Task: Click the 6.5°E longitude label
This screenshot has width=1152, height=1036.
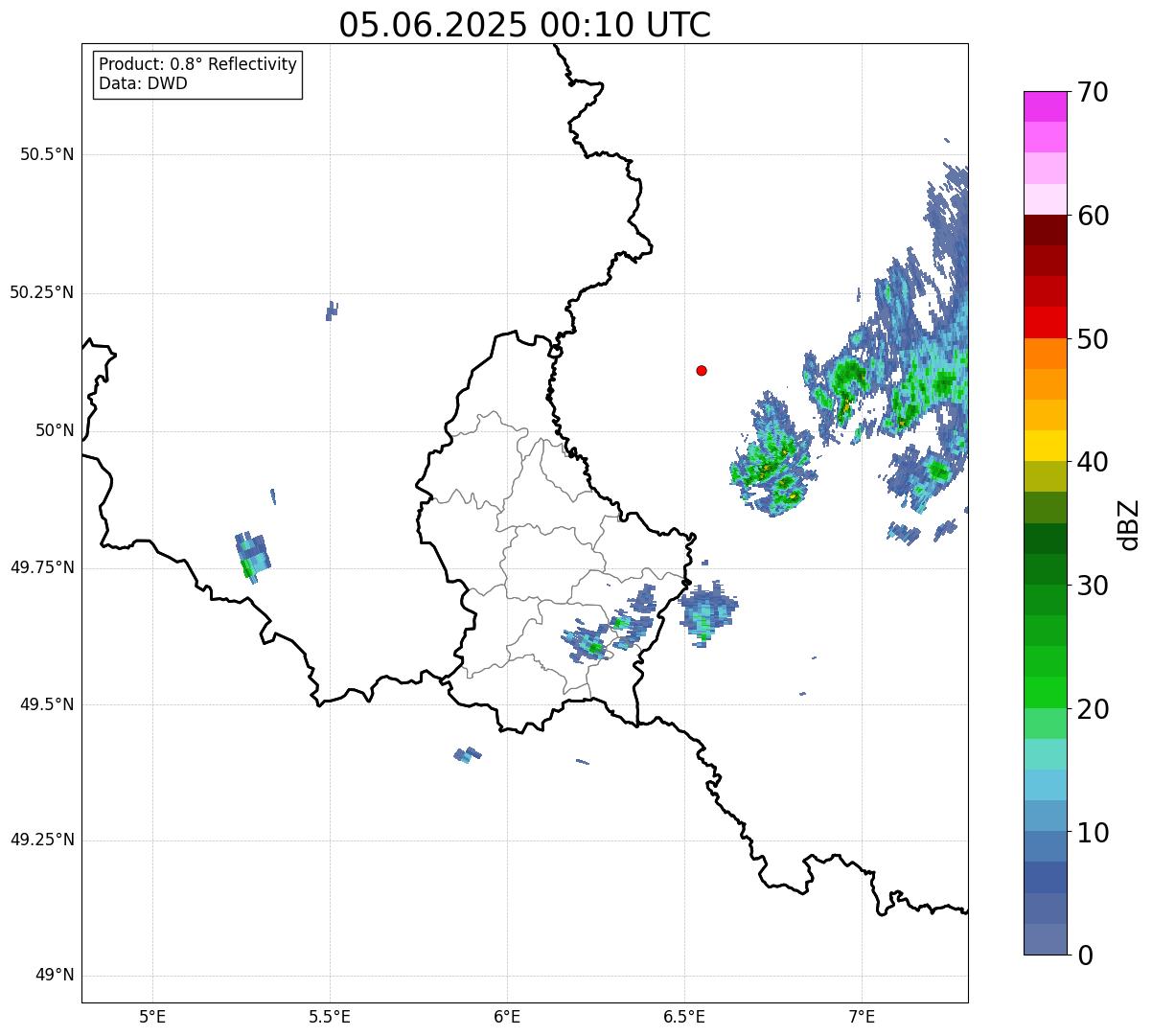Action: tap(684, 1017)
